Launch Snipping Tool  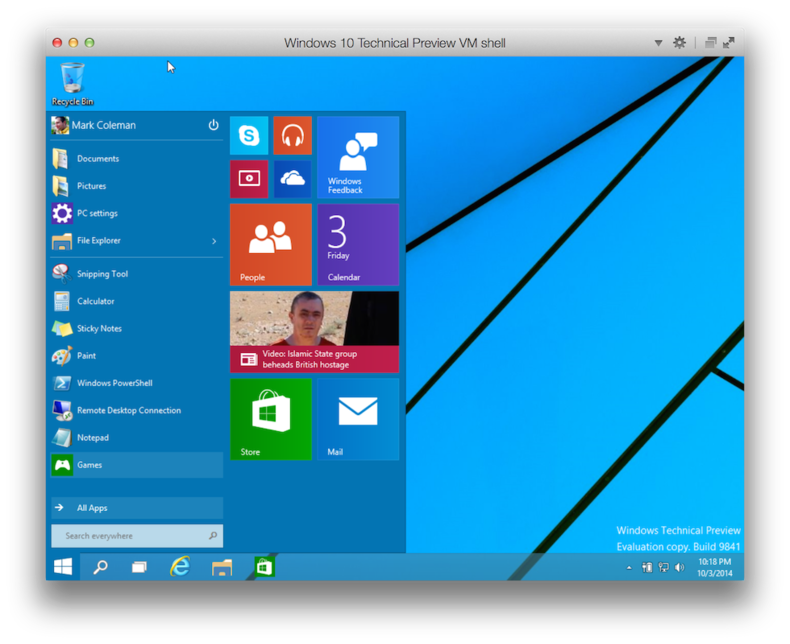pyautogui.click(x=137, y=274)
